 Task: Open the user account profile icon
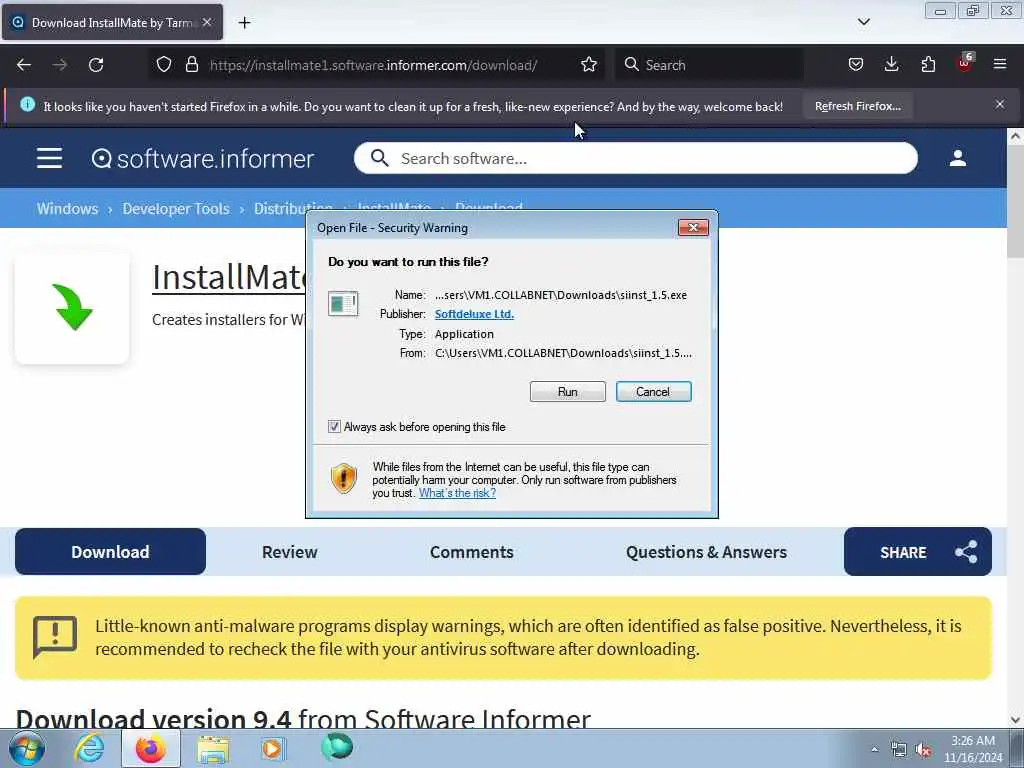click(x=957, y=158)
